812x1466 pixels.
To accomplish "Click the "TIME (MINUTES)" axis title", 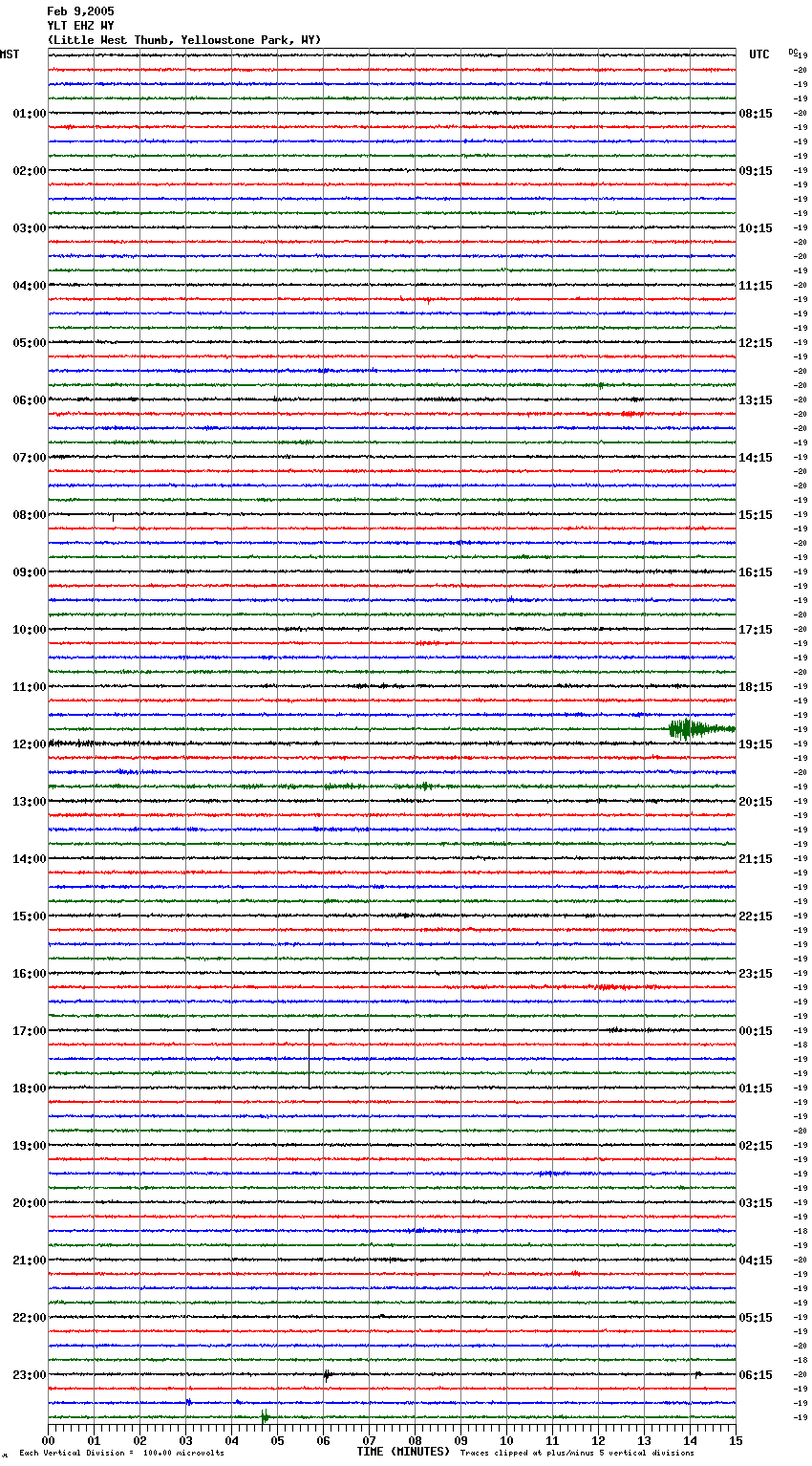I will (403, 1452).
